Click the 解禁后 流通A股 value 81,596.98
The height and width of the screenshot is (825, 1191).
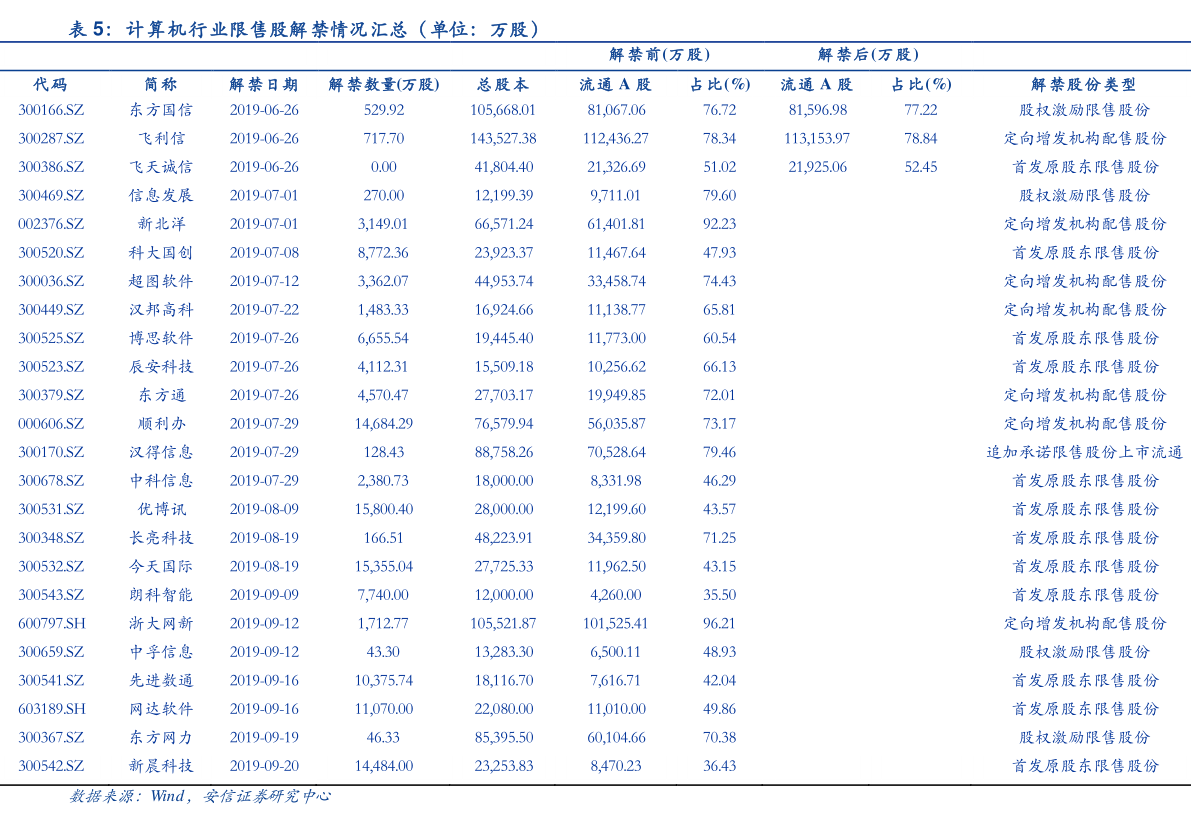pos(817,110)
